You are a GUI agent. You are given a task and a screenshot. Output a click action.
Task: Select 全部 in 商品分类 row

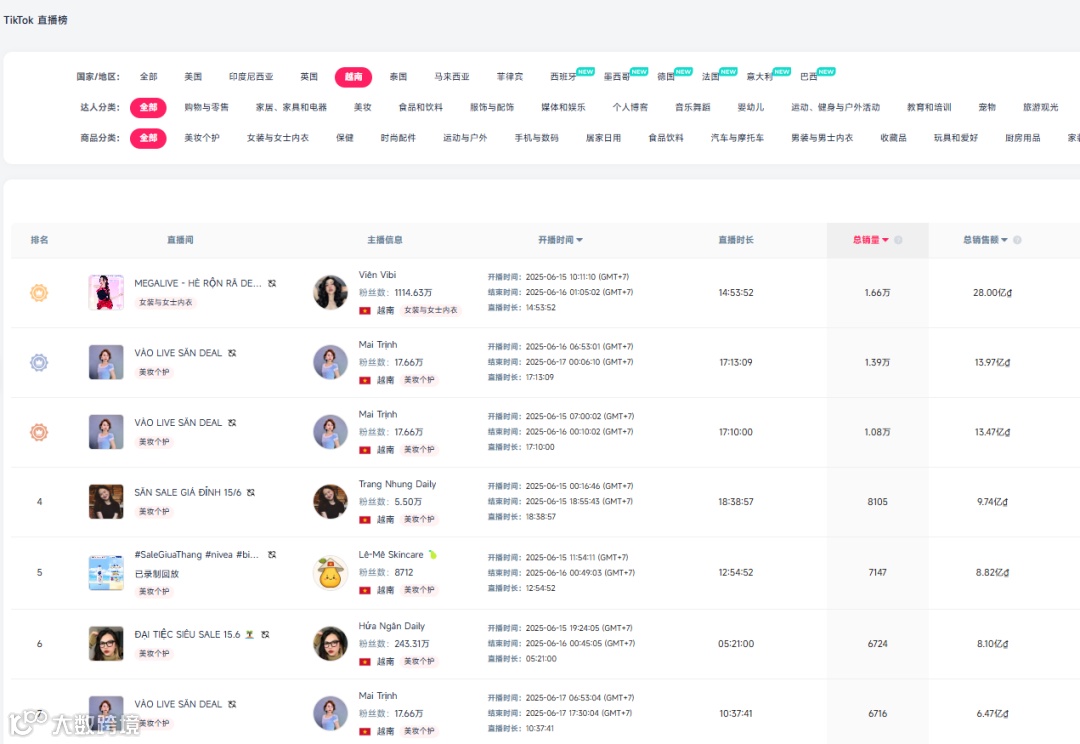[148, 138]
